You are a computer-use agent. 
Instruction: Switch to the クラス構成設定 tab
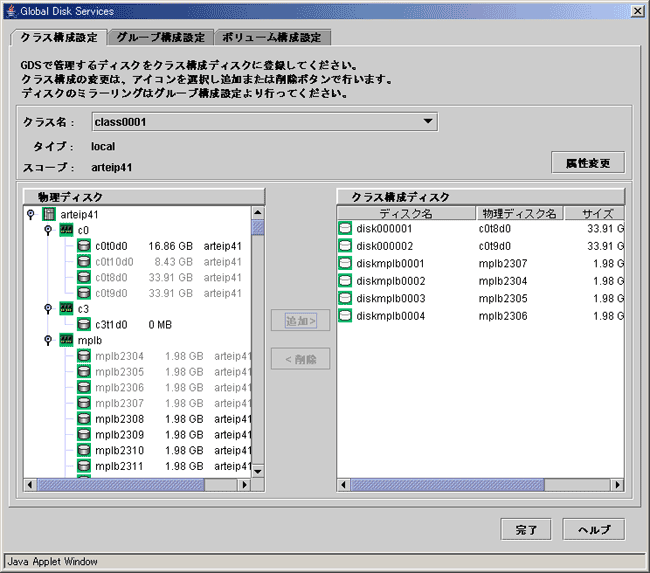click(58, 37)
